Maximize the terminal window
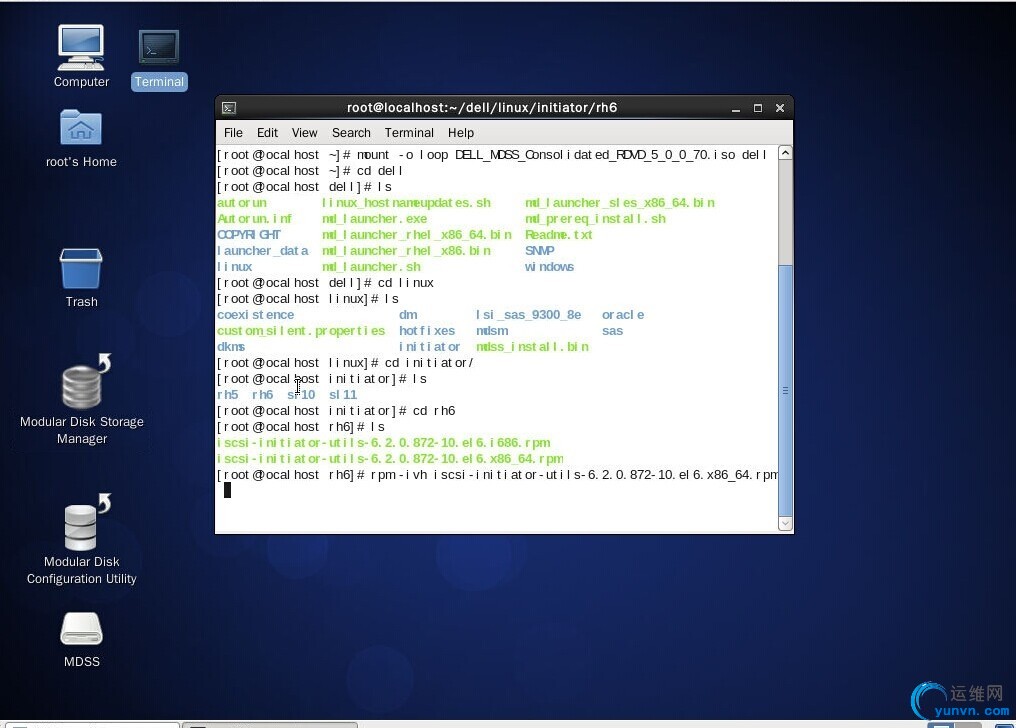 tap(757, 108)
